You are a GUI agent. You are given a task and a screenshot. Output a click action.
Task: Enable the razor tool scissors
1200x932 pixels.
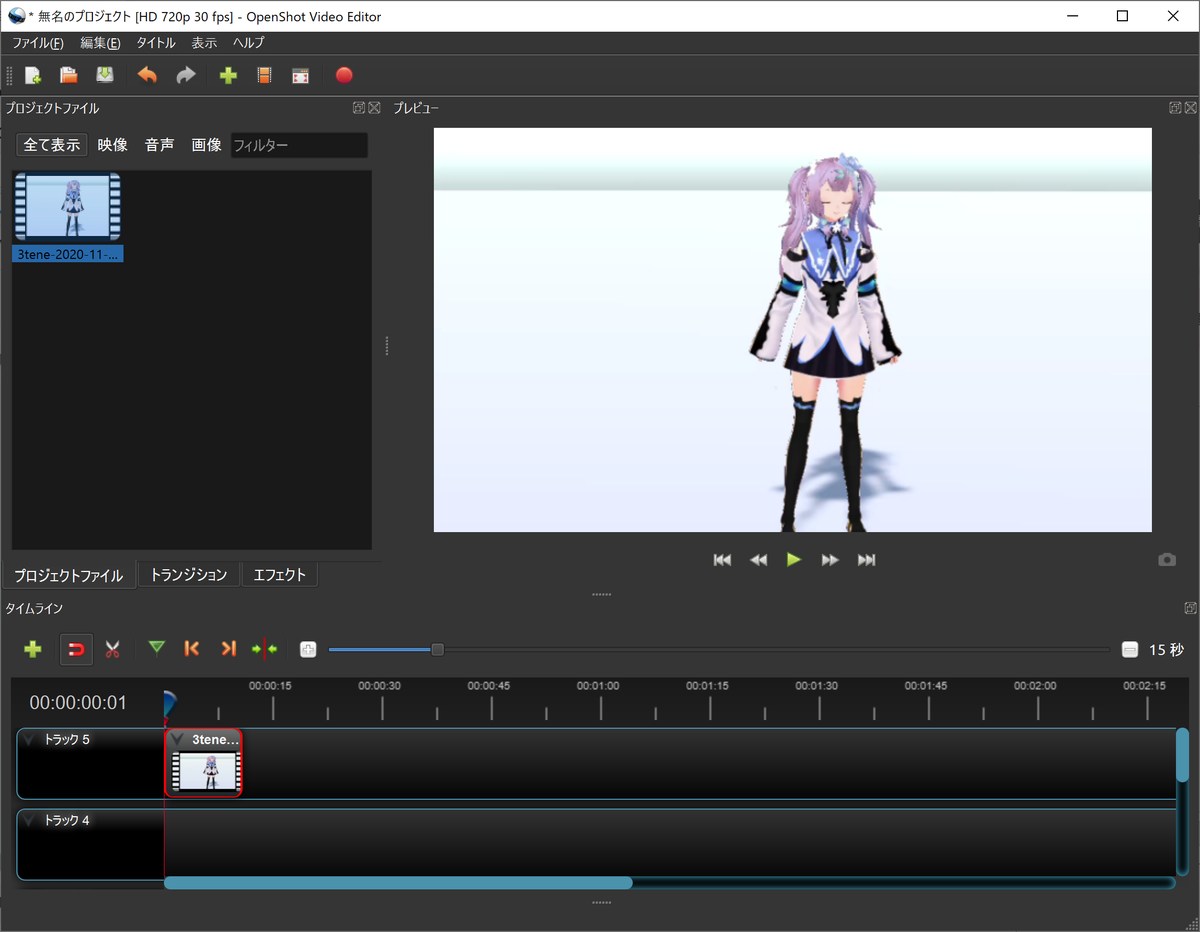click(x=112, y=649)
